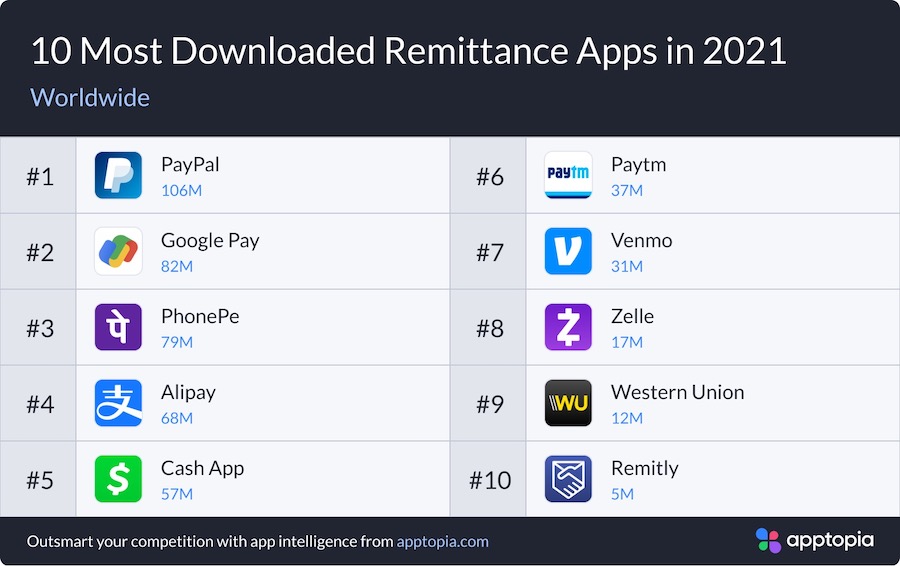The height and width of the screenshot is (566, 900).
Task: Click the #10 rank label
Action: pos(490,480)
